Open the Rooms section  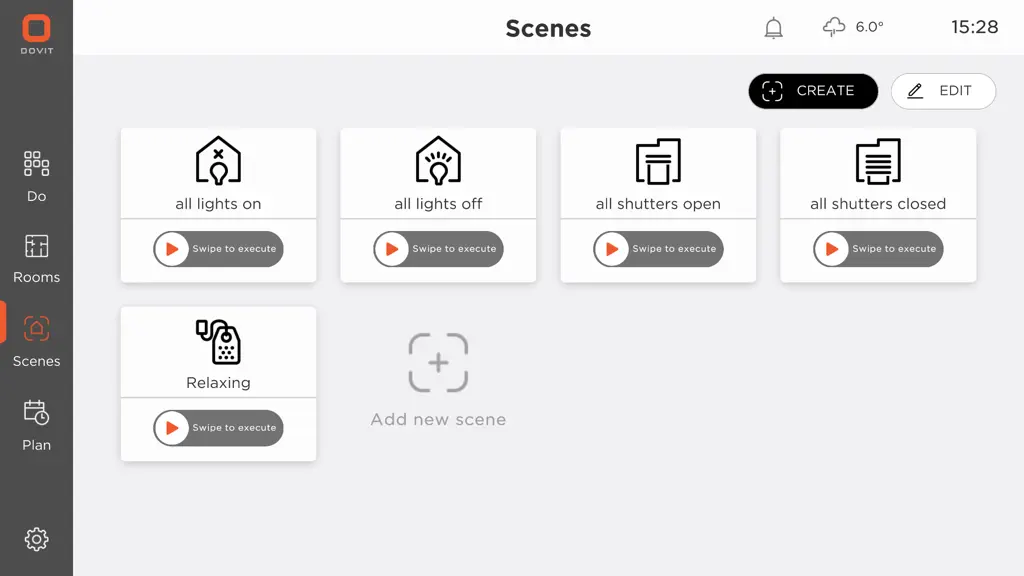(x=37, y=259)
